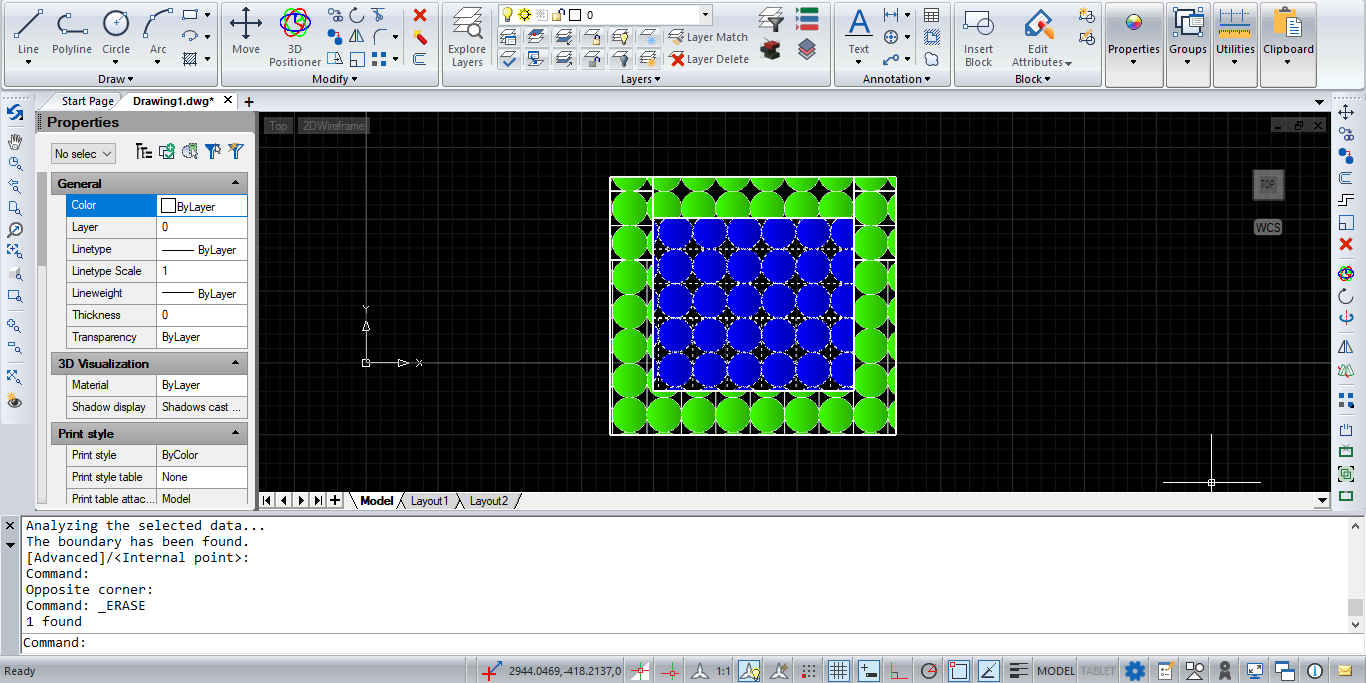Click the TOP view cube face
Image resolution: width=1366 pixels, height=683 pixels.
click(x=1268, y=184)
